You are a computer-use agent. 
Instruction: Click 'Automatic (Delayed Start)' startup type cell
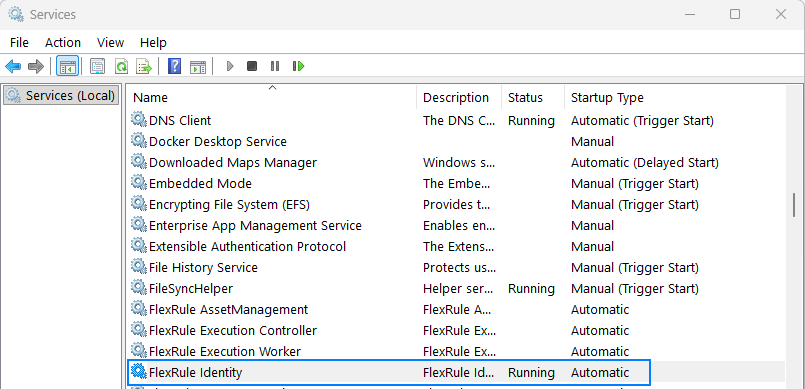pos(645,163)
